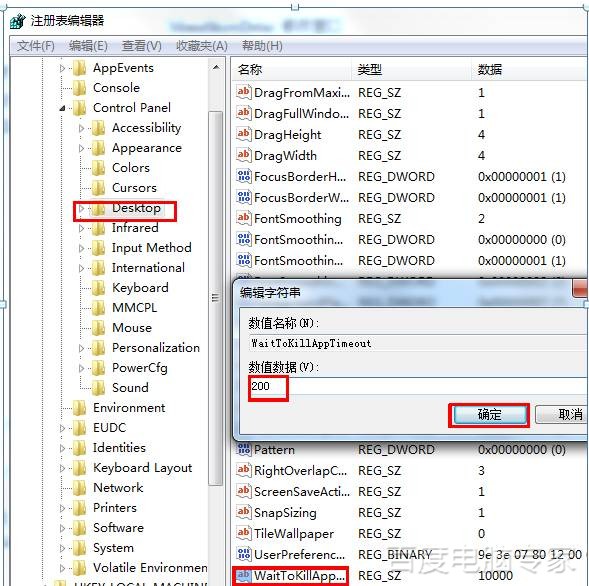This screenshot has height=586, width=589.
Task: Click the 数值数据 field containing 200
Action: [x=418, y=386]
